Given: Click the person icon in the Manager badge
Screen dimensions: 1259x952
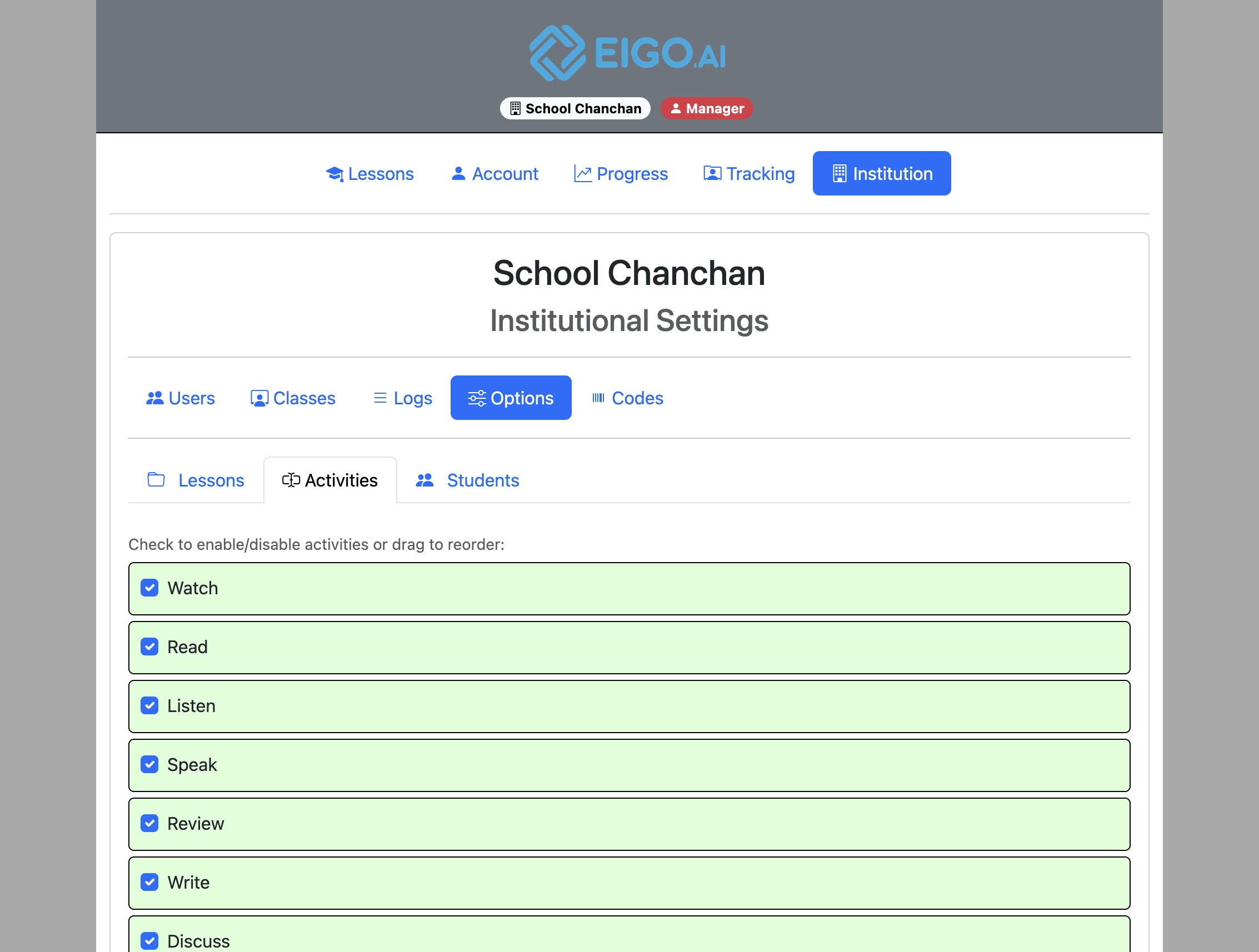Looking at the screenshot, I should coord(676,108).
